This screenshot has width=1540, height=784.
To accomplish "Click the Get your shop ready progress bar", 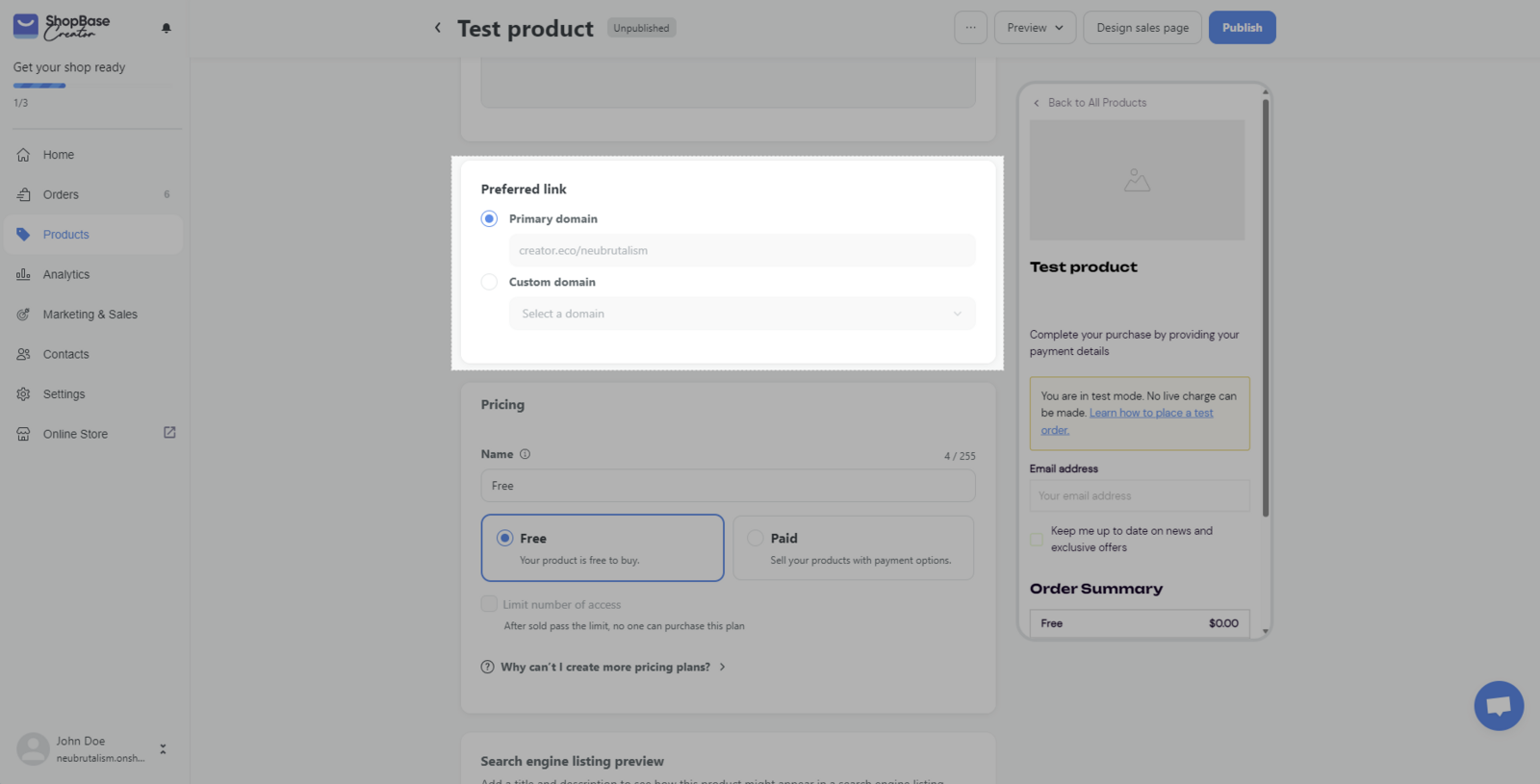I will (x=93, y=86).
